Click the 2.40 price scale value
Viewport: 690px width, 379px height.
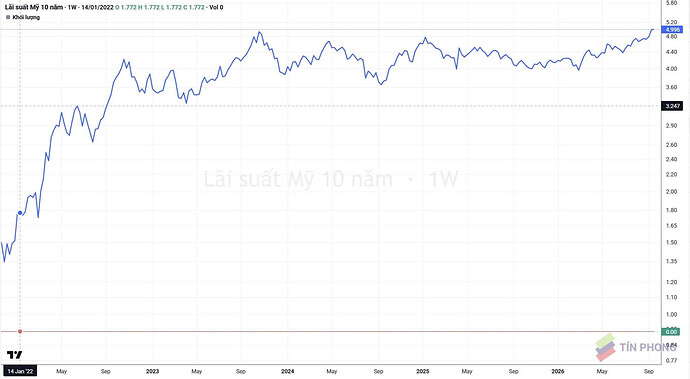672,159
